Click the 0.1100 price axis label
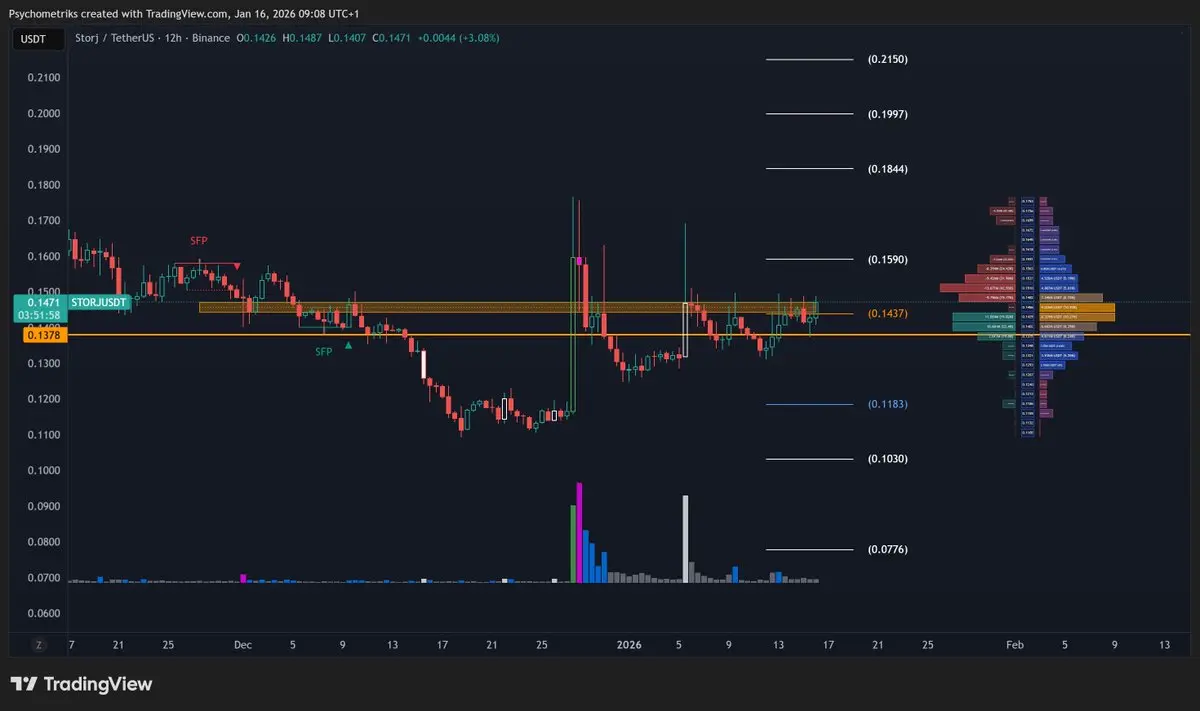1200x711 pixels. tap(44, 435)
